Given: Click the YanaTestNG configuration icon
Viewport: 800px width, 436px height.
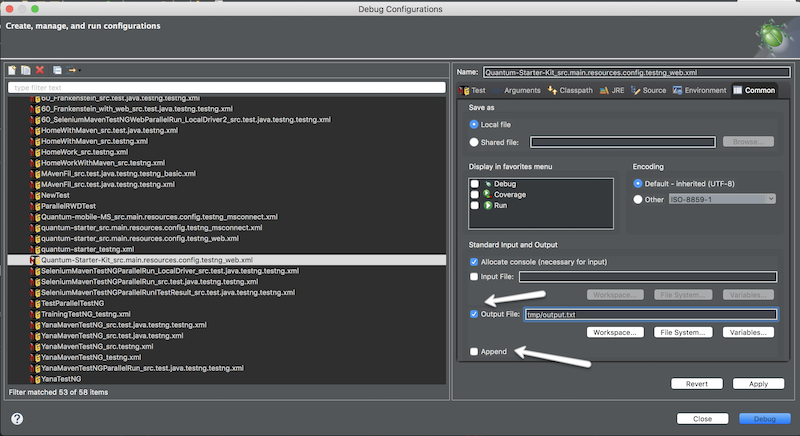Looking at the screenshot, I should coord(36,379).
